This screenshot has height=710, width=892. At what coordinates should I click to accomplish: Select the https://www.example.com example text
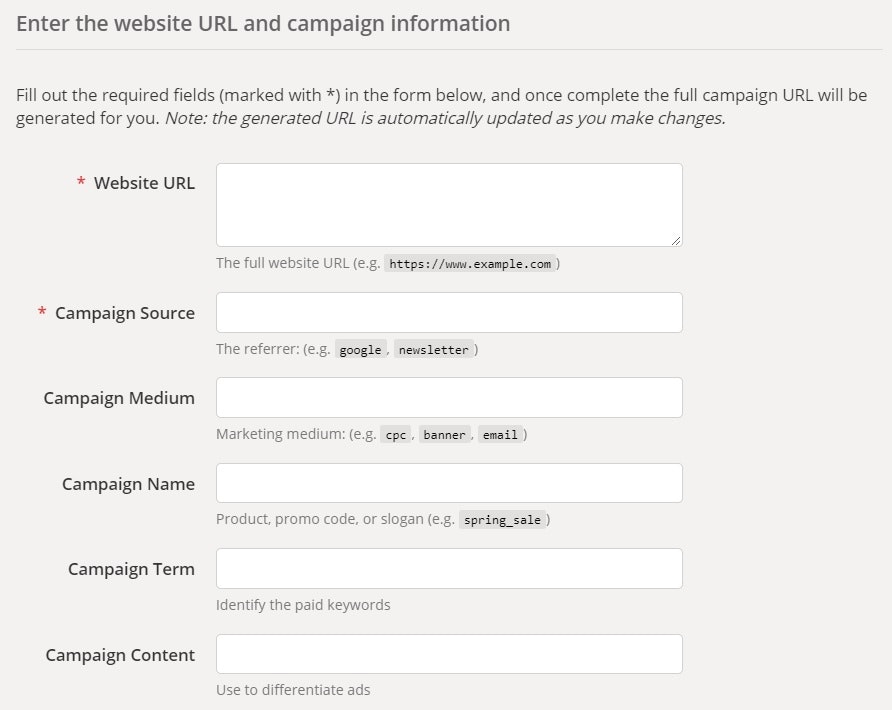click(x=470, y=263)
